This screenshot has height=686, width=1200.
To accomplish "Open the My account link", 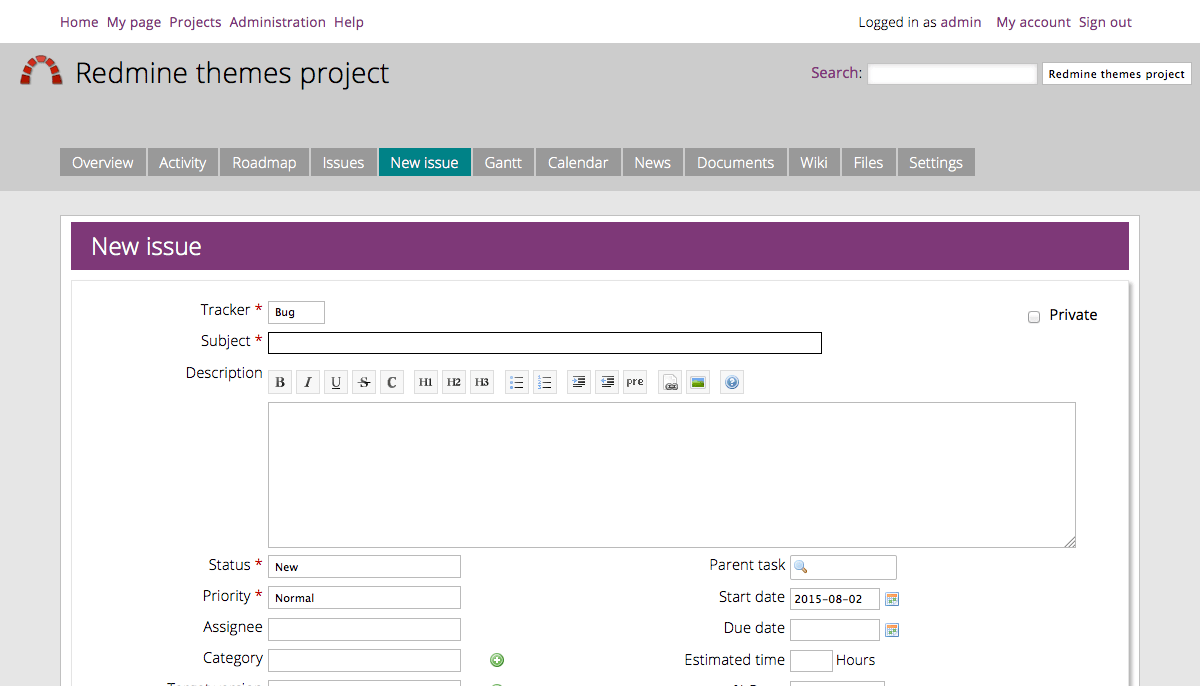I will (x=1033, y=22).
